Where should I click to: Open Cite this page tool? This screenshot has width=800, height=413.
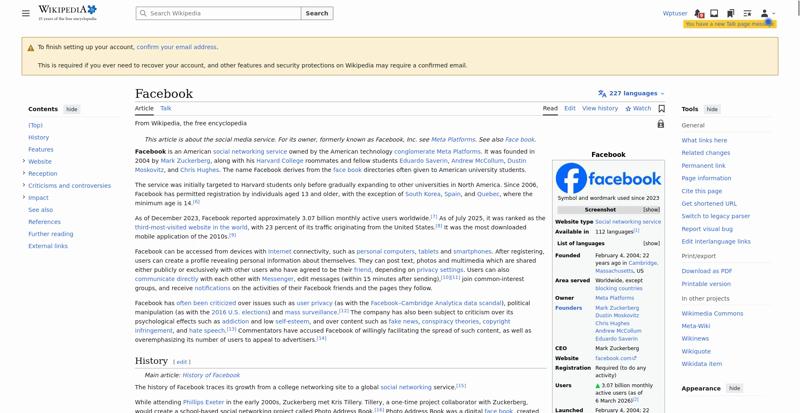pyautogui.click(x=702, y=191)
